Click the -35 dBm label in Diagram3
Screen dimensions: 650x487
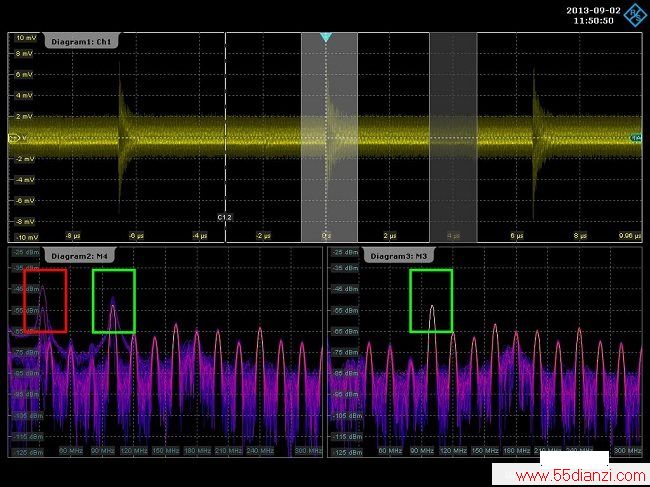(346, 268)
